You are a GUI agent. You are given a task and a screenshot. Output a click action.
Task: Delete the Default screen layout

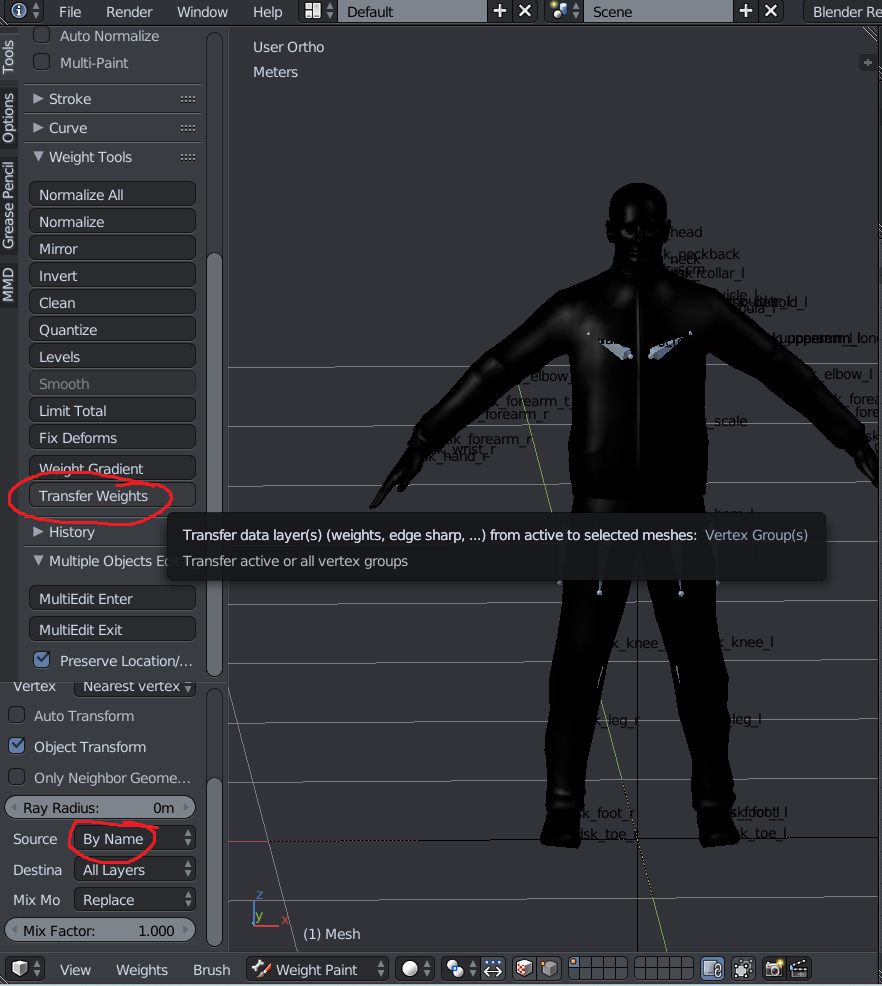click(x=525, y=11)
